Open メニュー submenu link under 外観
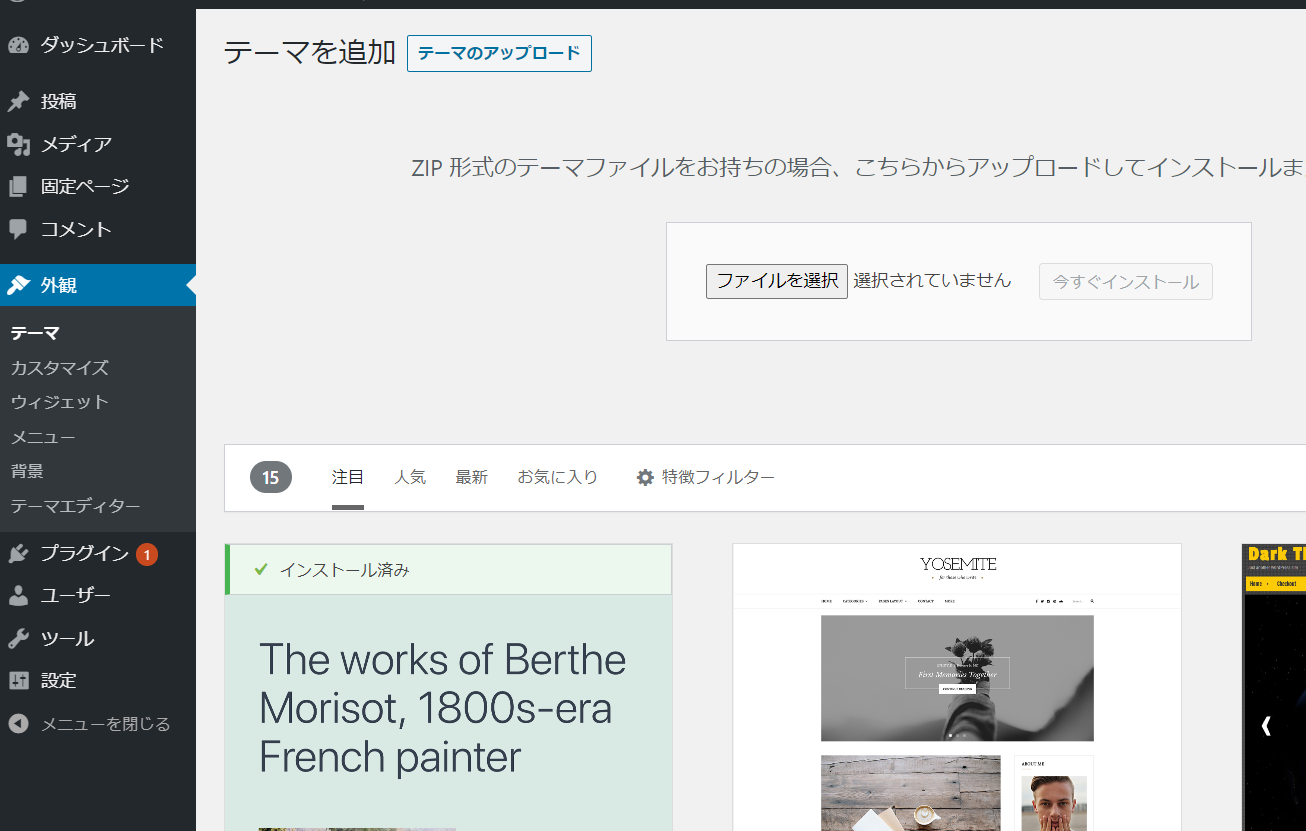 (x=43, y=437)
